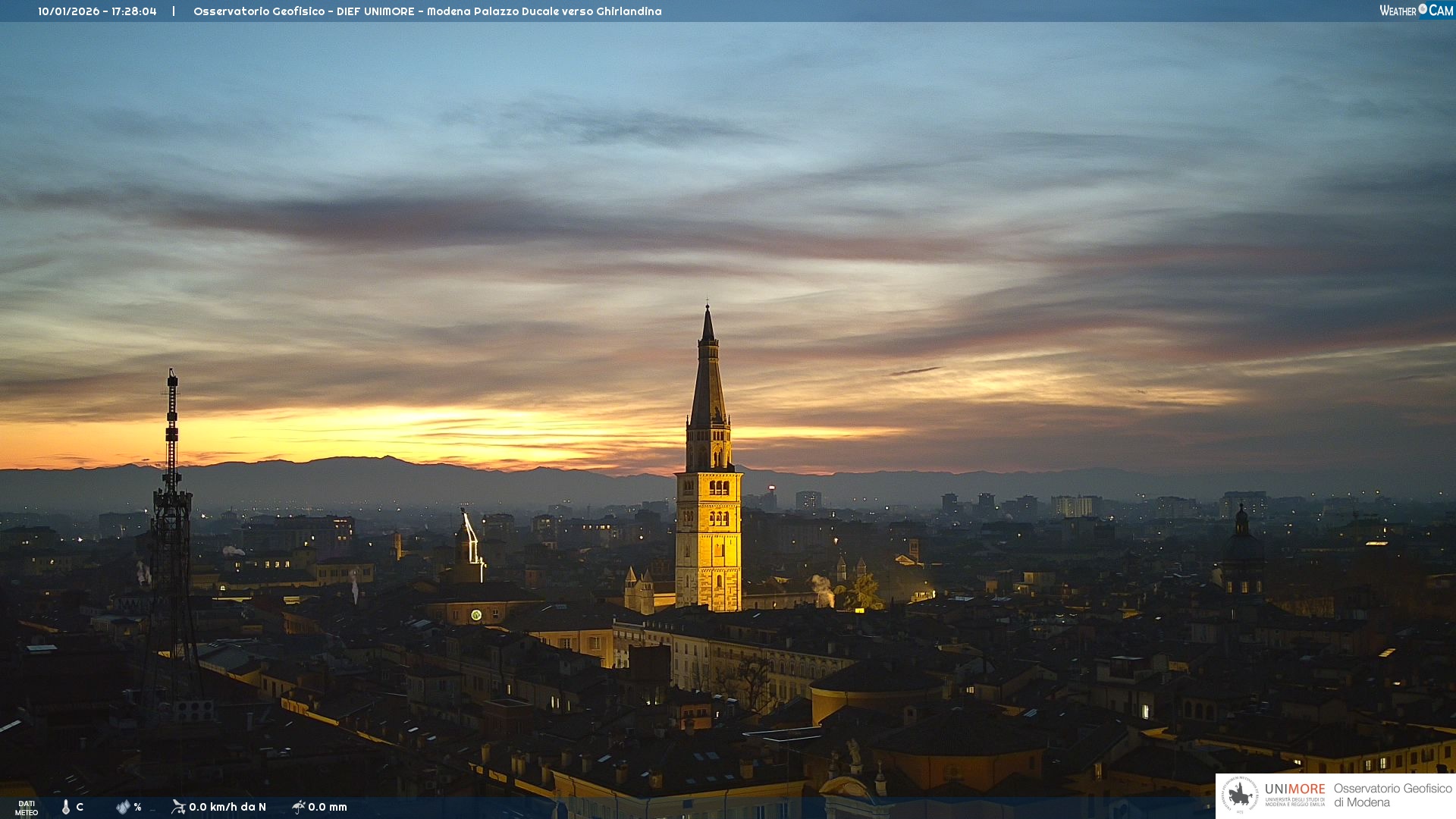Image resolution: width=1456 pixels, height=819 pixels.
Task: Open the DATI METEO label
Action: coord(27,808)
